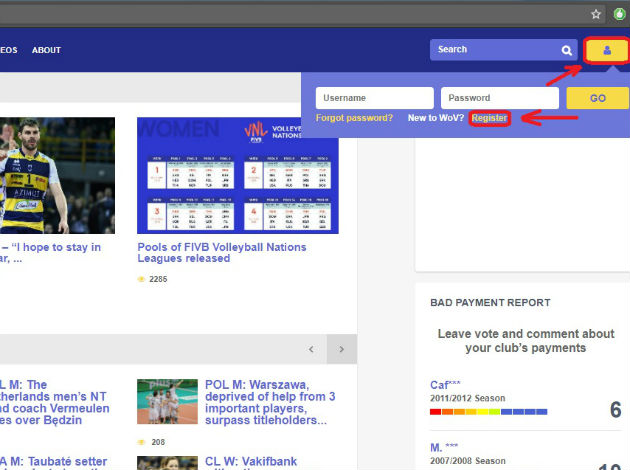The width and height of the screenshot is (630, 470).
Task: Read the Pools of FIVB Volleyball Nations article
Action: (221, 252)
